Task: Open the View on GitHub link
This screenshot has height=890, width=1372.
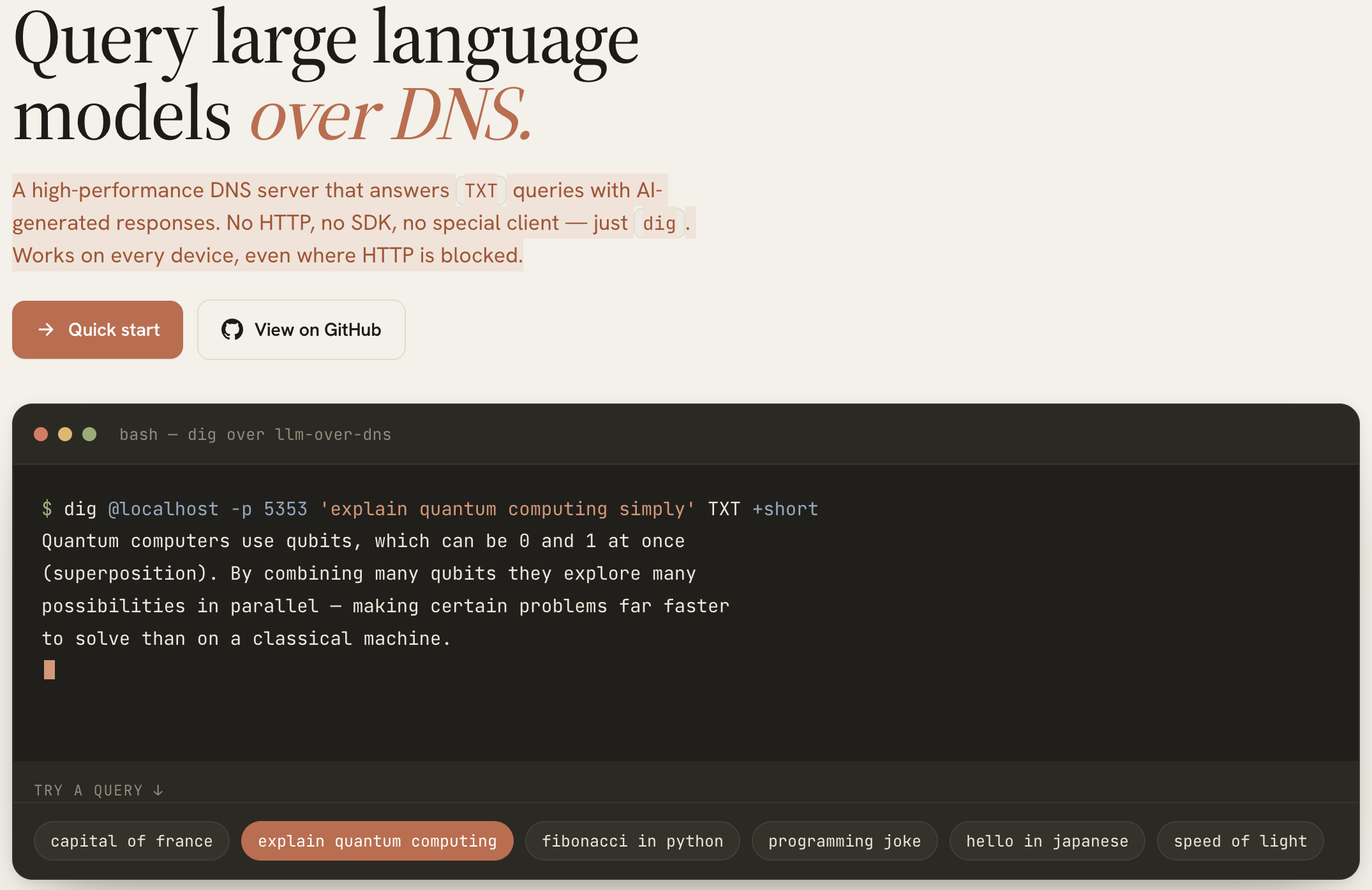Action: tap(301, 330)
